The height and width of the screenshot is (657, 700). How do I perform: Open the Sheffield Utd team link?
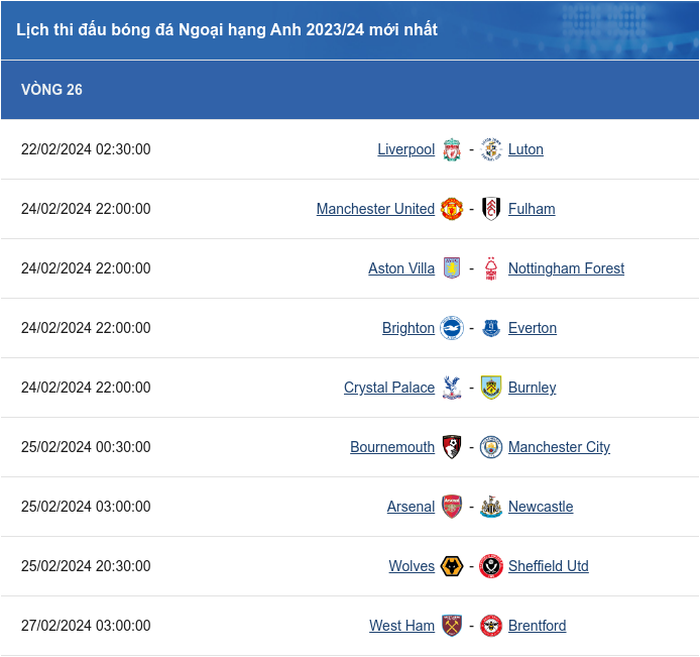point(548,566)
